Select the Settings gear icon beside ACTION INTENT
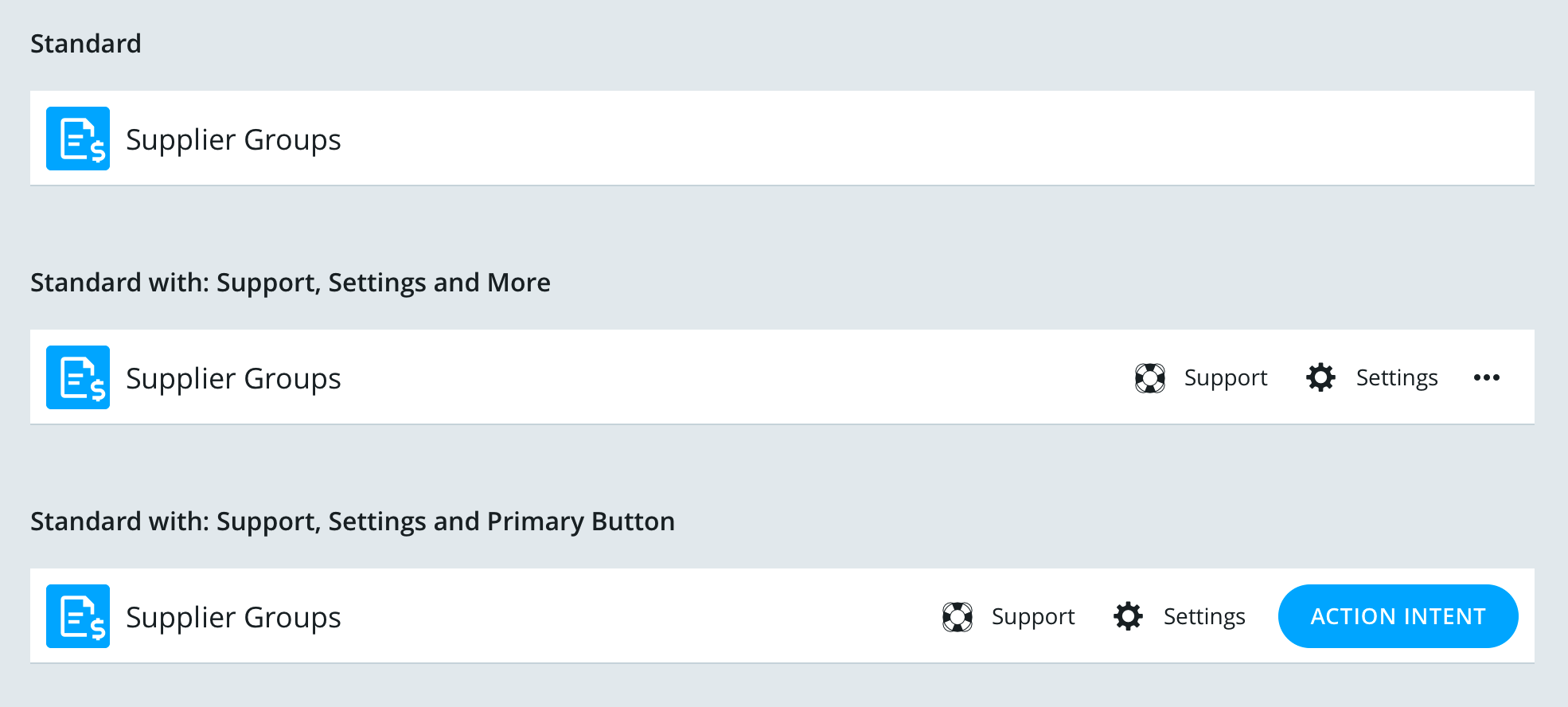1568x707 pixels. (x=1128, y=615)
